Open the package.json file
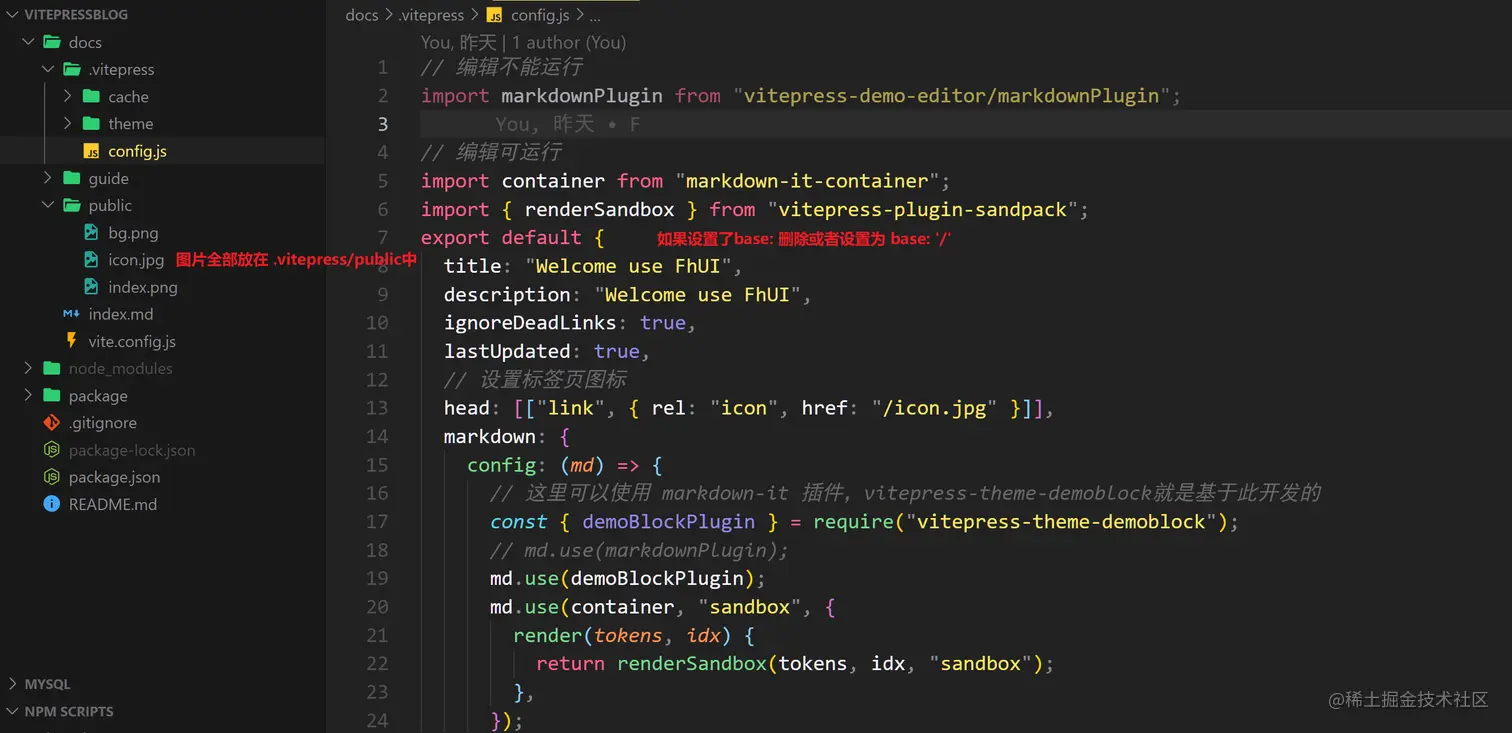This screenshot has width=1512, height=733. [x=114, y=477]
